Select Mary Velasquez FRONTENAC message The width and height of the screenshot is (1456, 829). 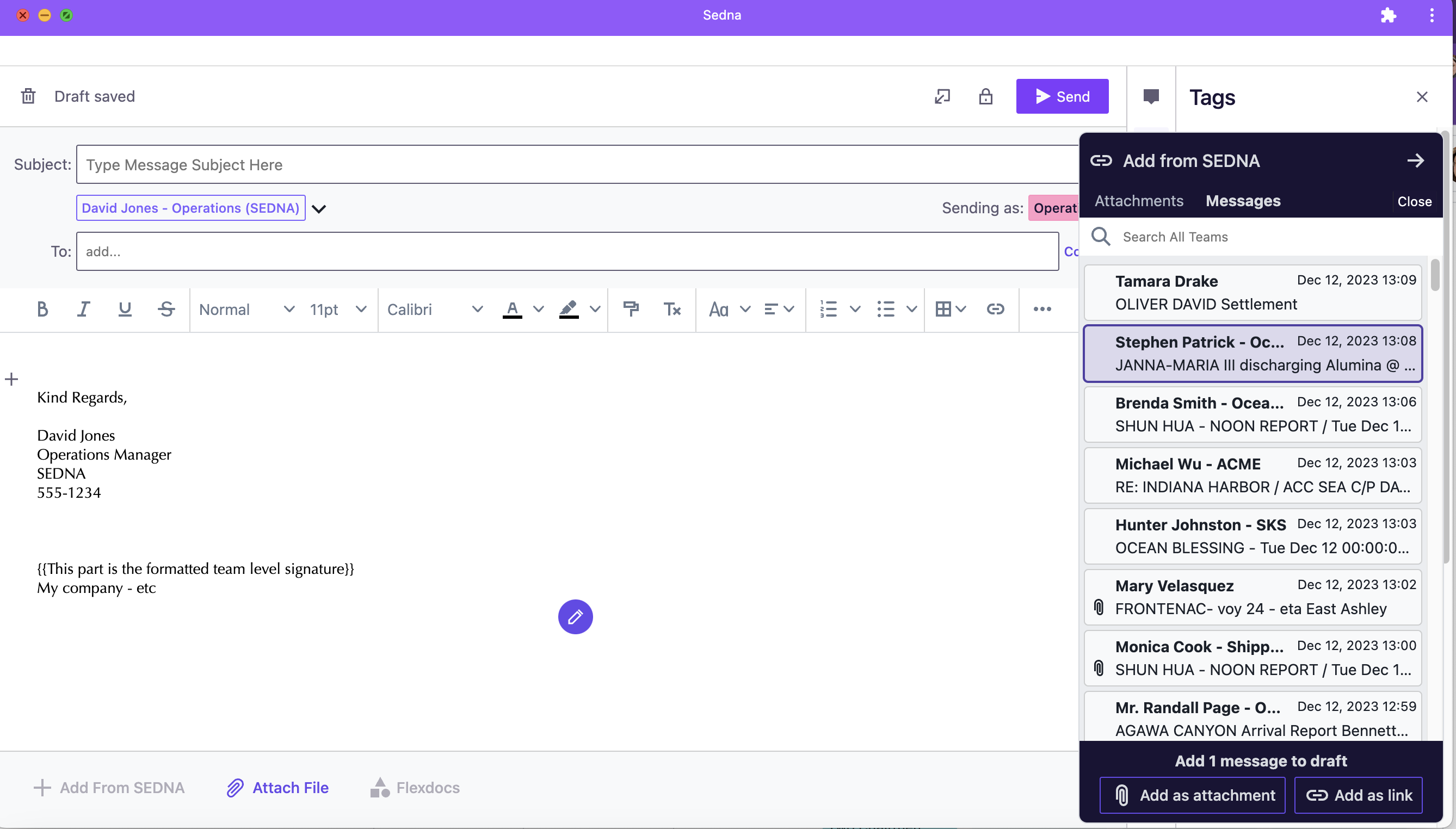click(x=1253, y=597)
